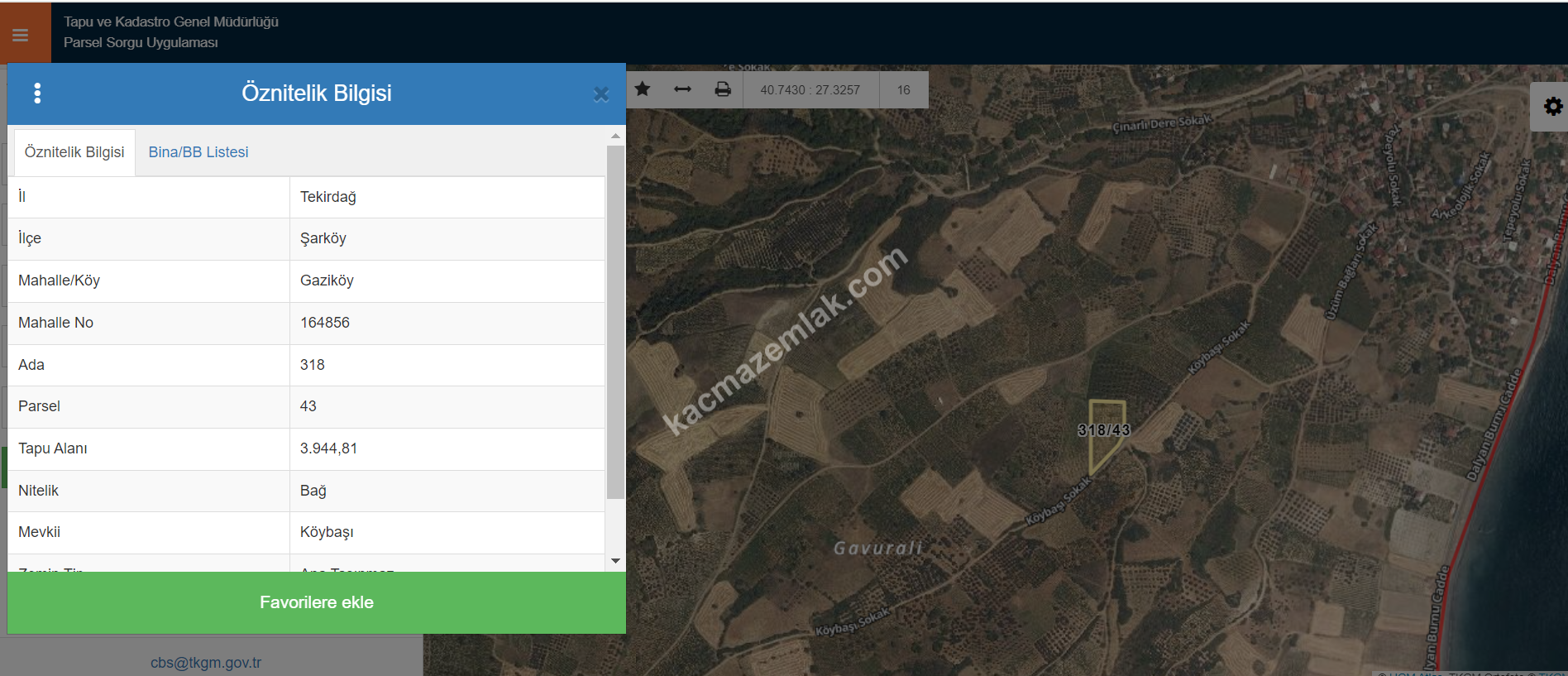Open map settings gear

point(1552,107)
